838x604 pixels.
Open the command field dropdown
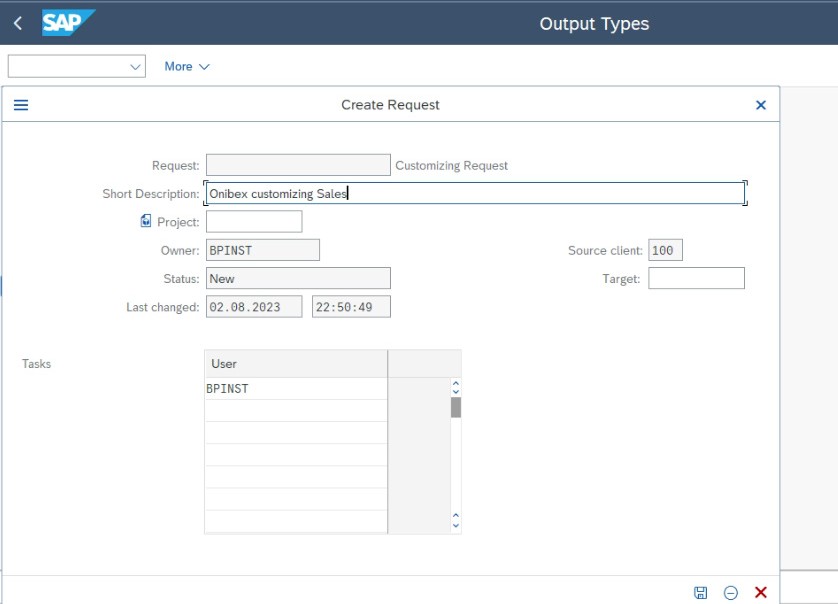click(x=135, y=67)
